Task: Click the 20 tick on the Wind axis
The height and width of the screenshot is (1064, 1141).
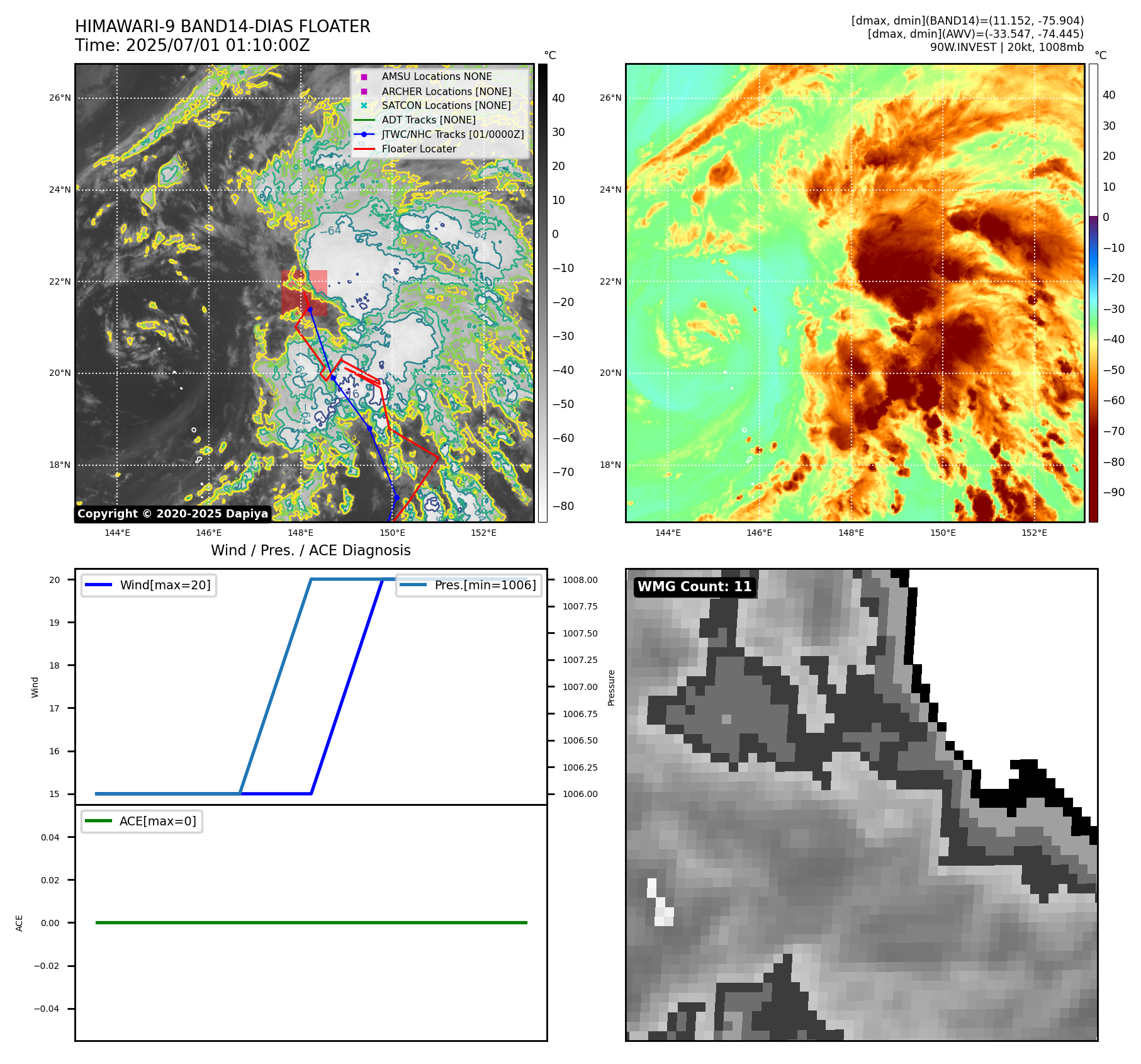Action: tap(55, 580)
